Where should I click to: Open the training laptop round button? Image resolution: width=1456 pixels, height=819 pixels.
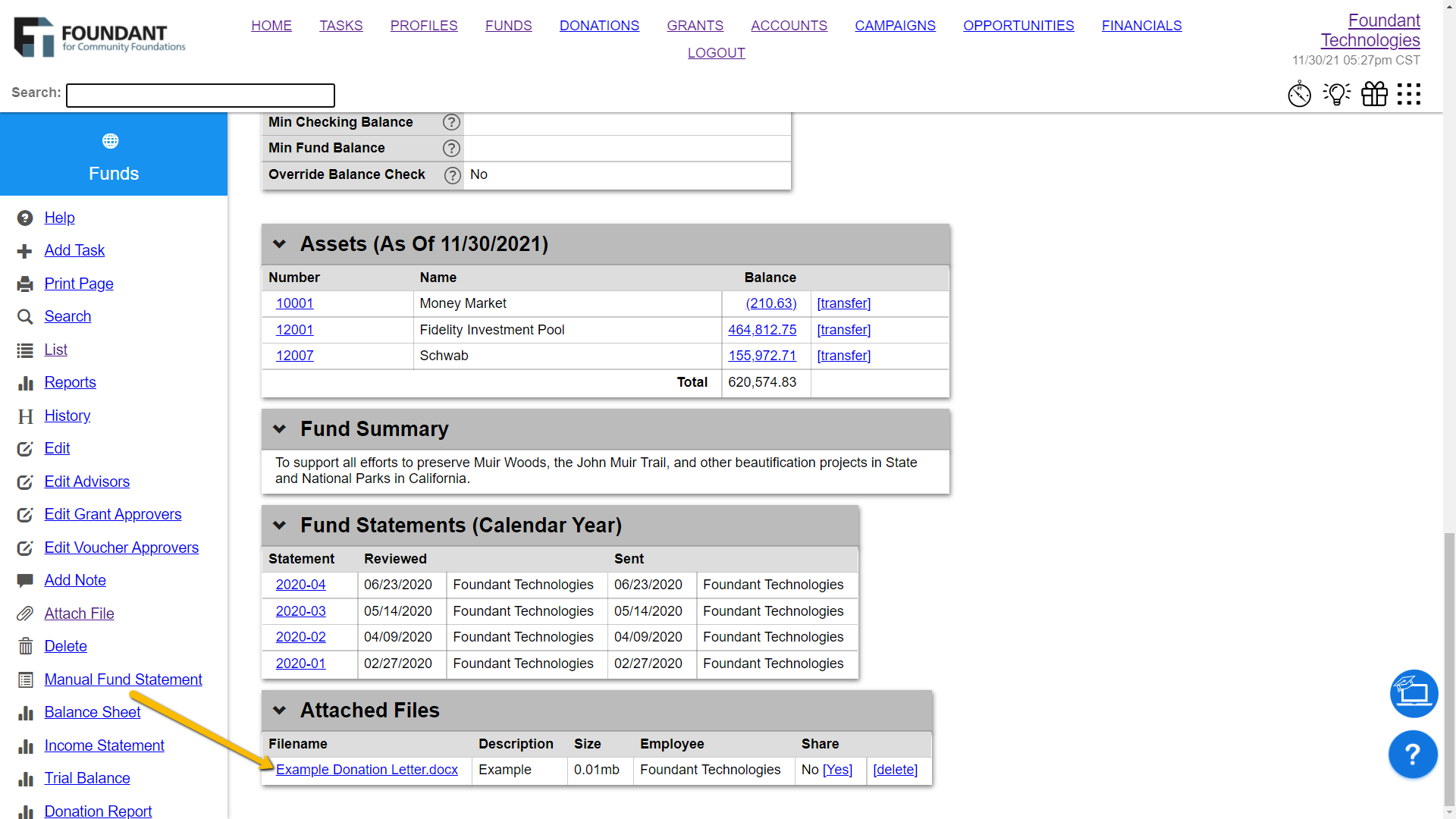pos(1414,693)
